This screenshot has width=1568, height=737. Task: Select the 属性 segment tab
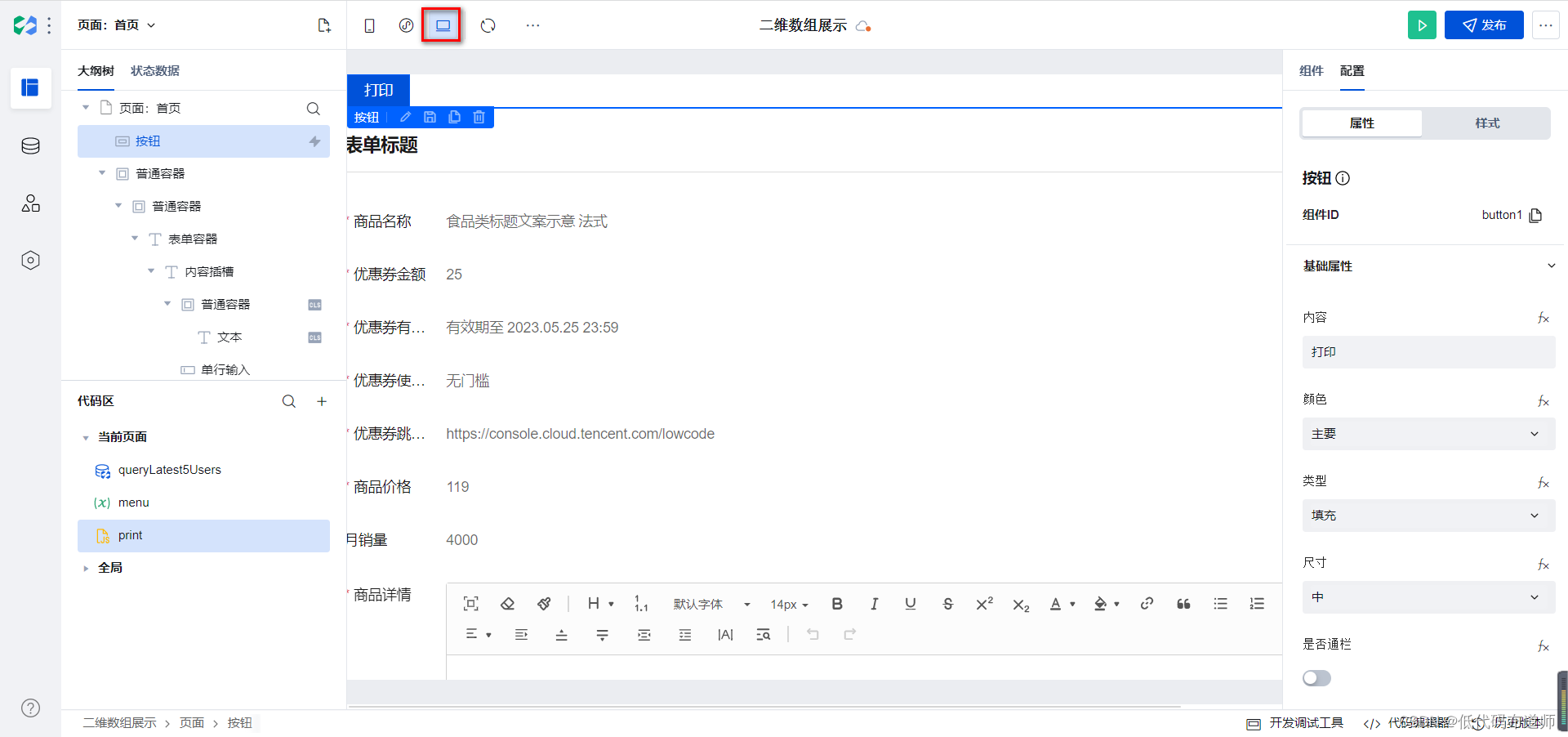pos(1361,123)
